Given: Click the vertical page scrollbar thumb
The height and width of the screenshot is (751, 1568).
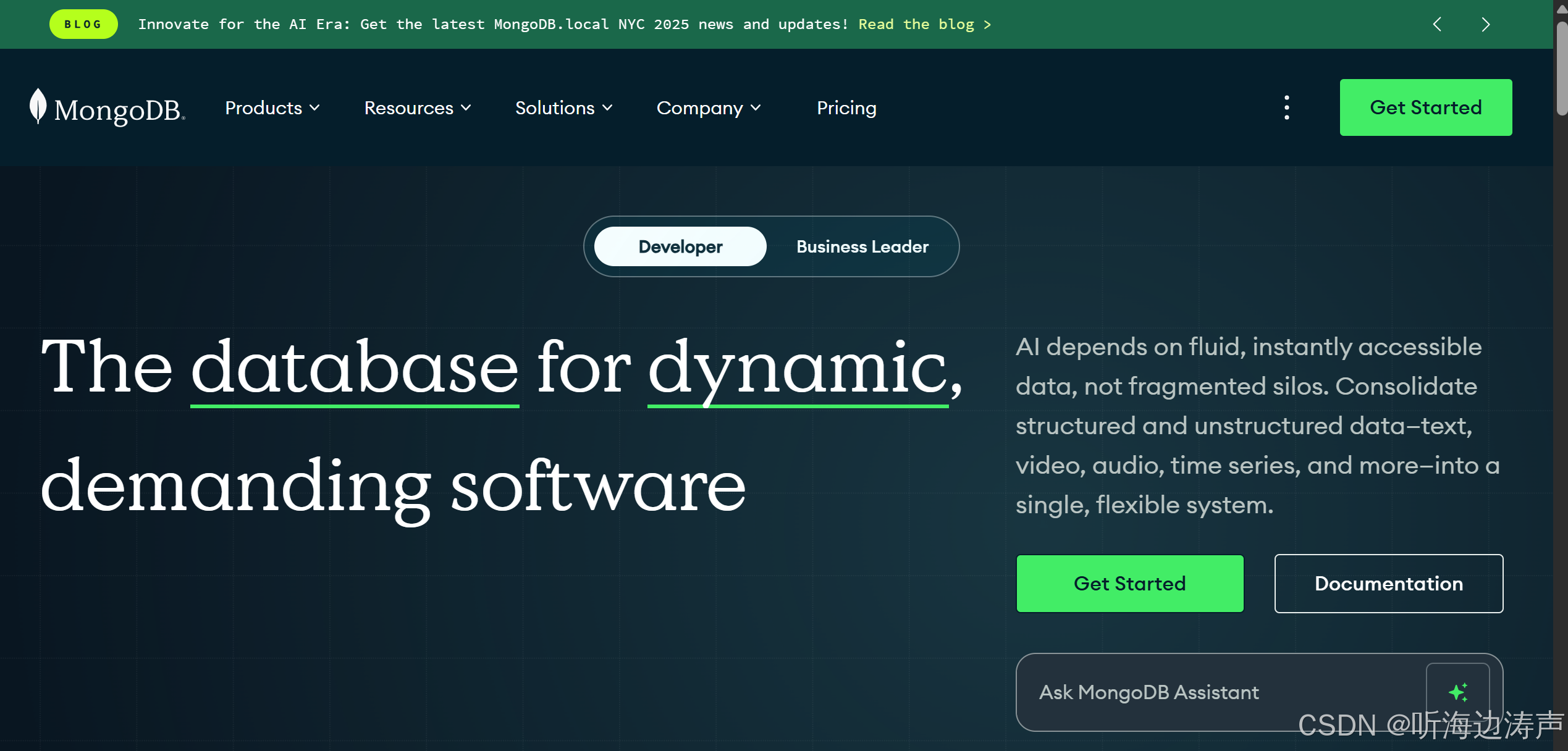Looking at the screenshot, I should [1561, 68].
